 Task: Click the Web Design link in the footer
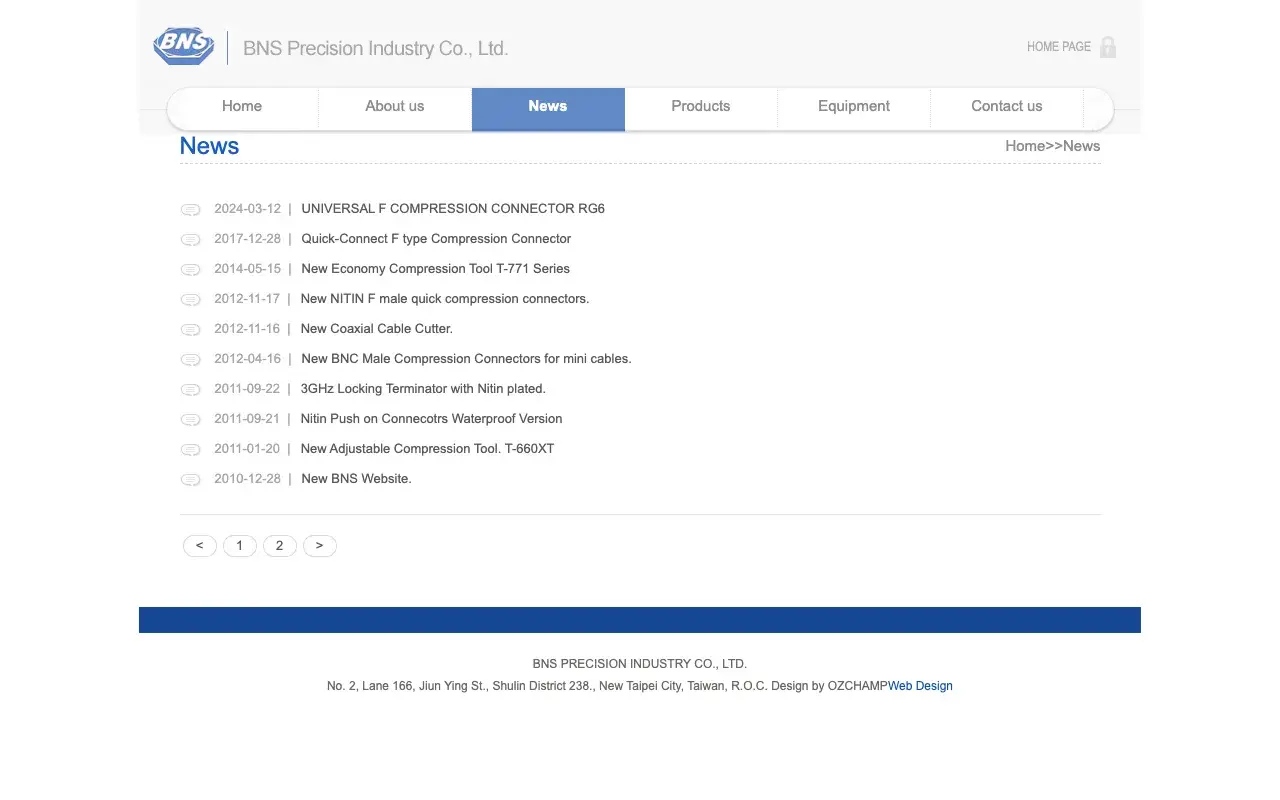tap(920, 686)
